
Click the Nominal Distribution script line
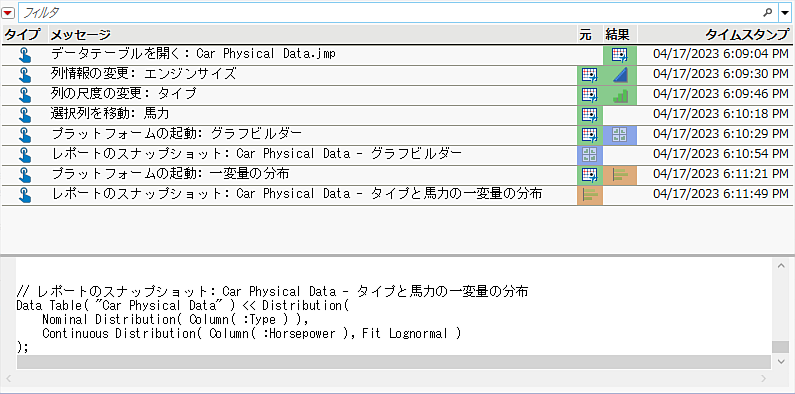(x=175, y=320)
